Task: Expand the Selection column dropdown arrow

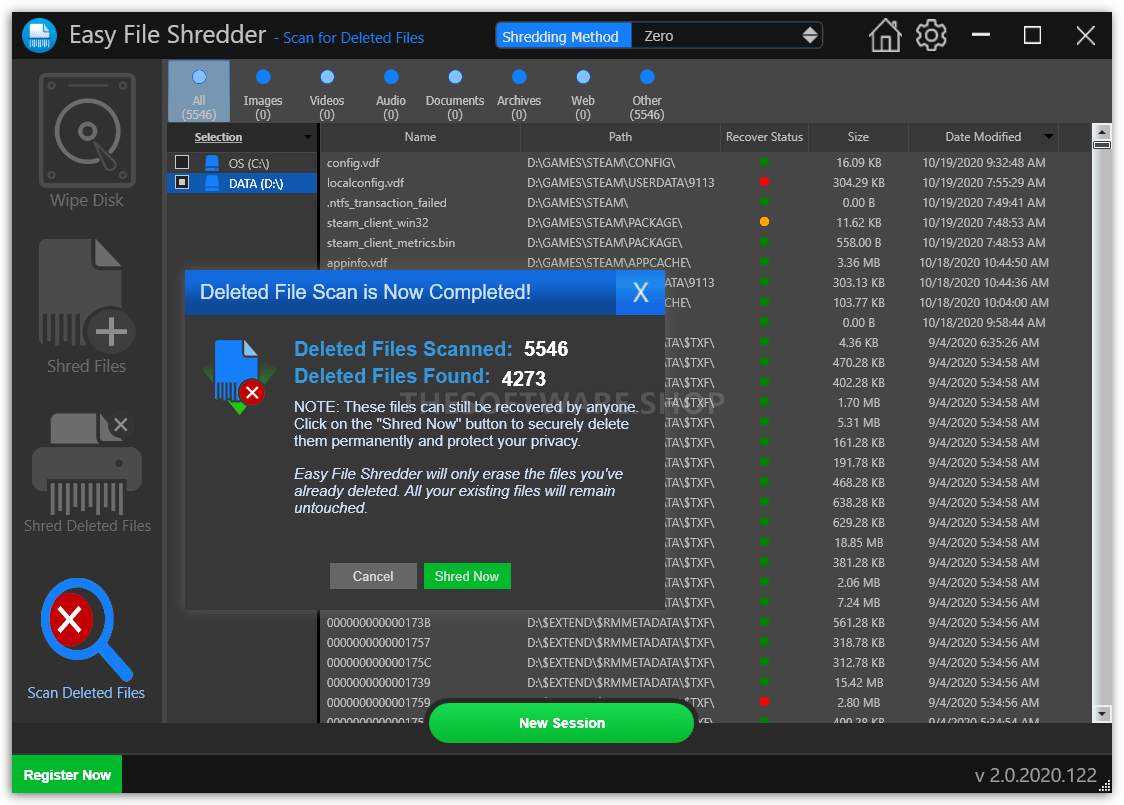Action: pyautogui.click(x=308, y=137)
